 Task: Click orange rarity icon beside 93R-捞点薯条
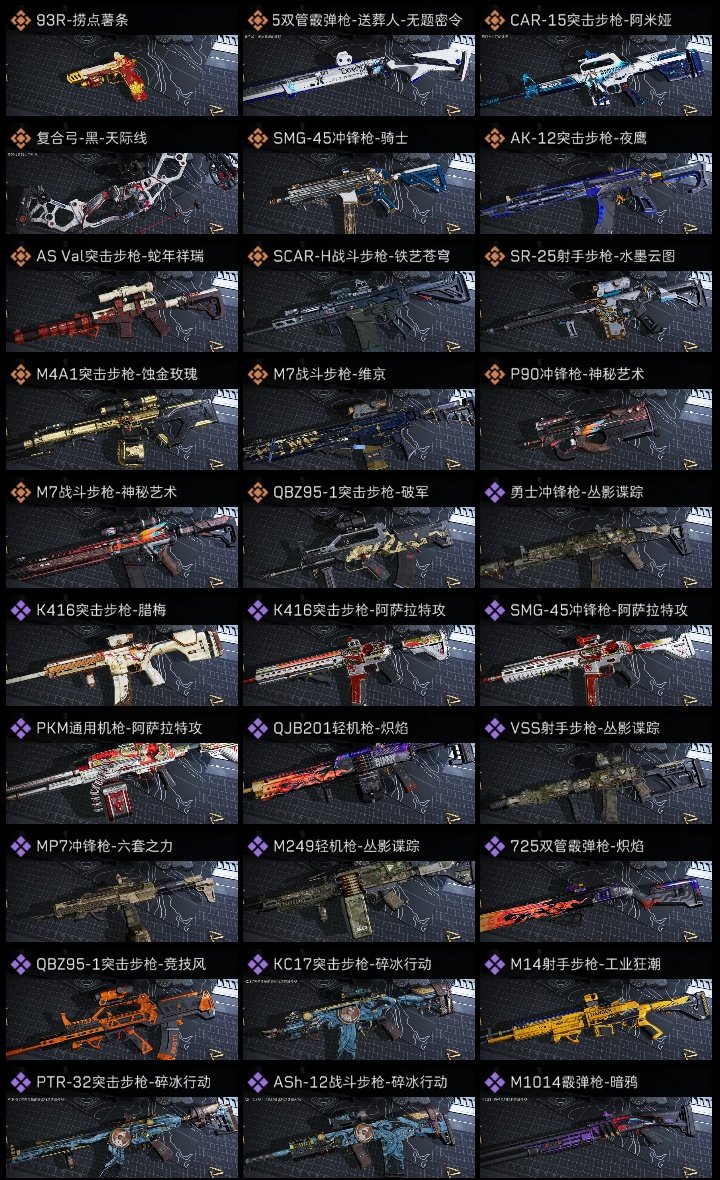coord(20,20)
